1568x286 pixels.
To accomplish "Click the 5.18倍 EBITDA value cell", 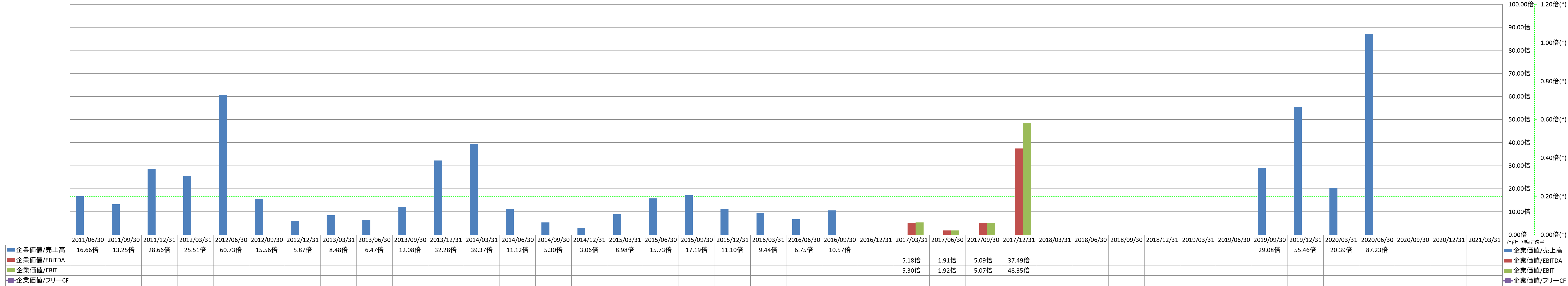I will click(911, 260).
